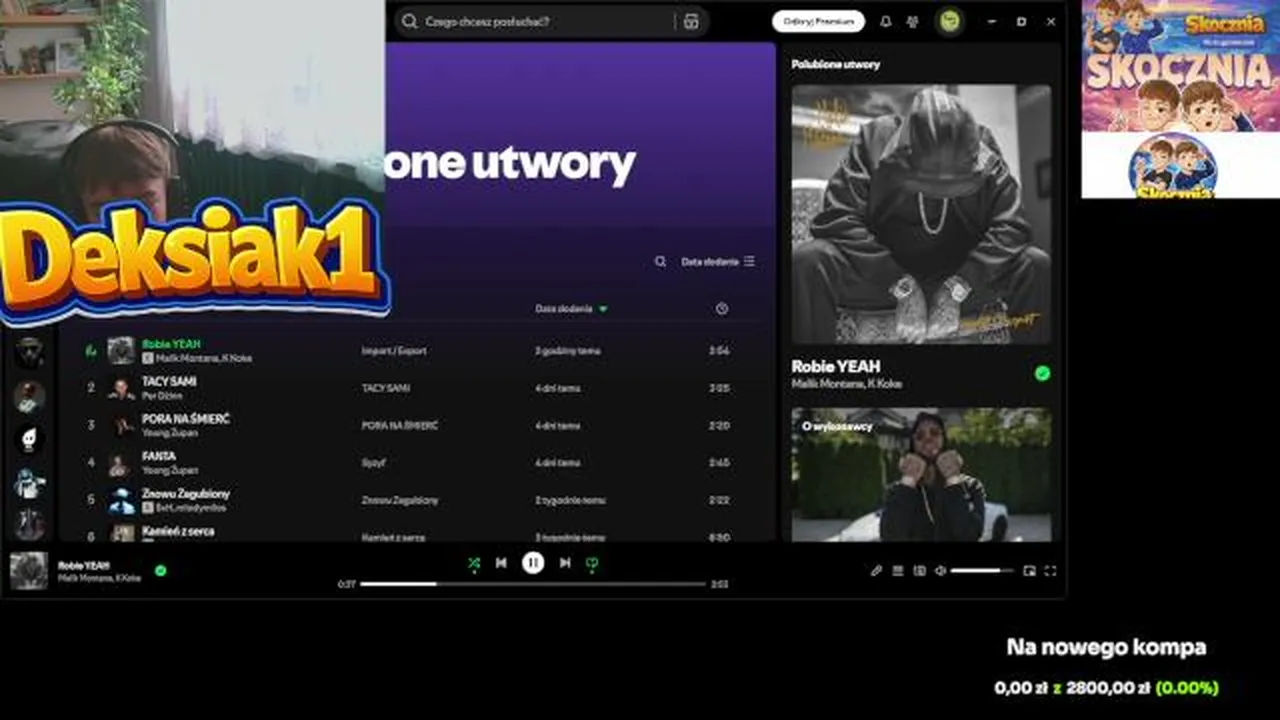The width and height of the screenshot is (1280, 720).
Task: Toggle shuffle in the player bar
Action: (x=474, y=563)
